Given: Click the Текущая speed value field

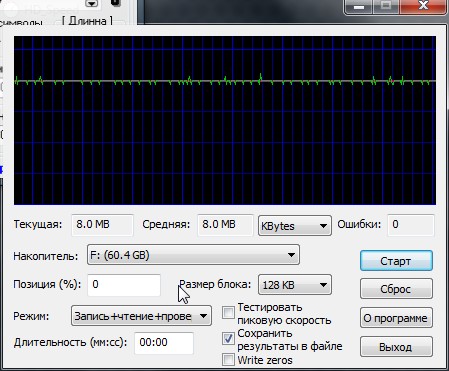Looking at the screenshot, I should point(102,225).
